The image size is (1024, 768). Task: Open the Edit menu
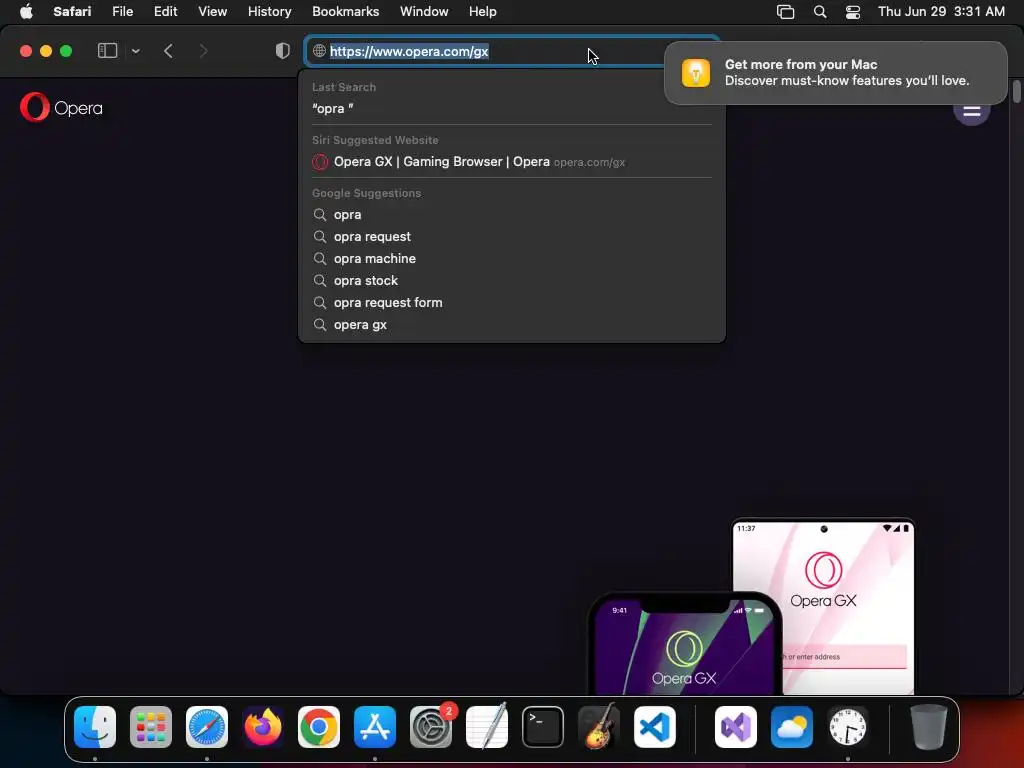165,12
